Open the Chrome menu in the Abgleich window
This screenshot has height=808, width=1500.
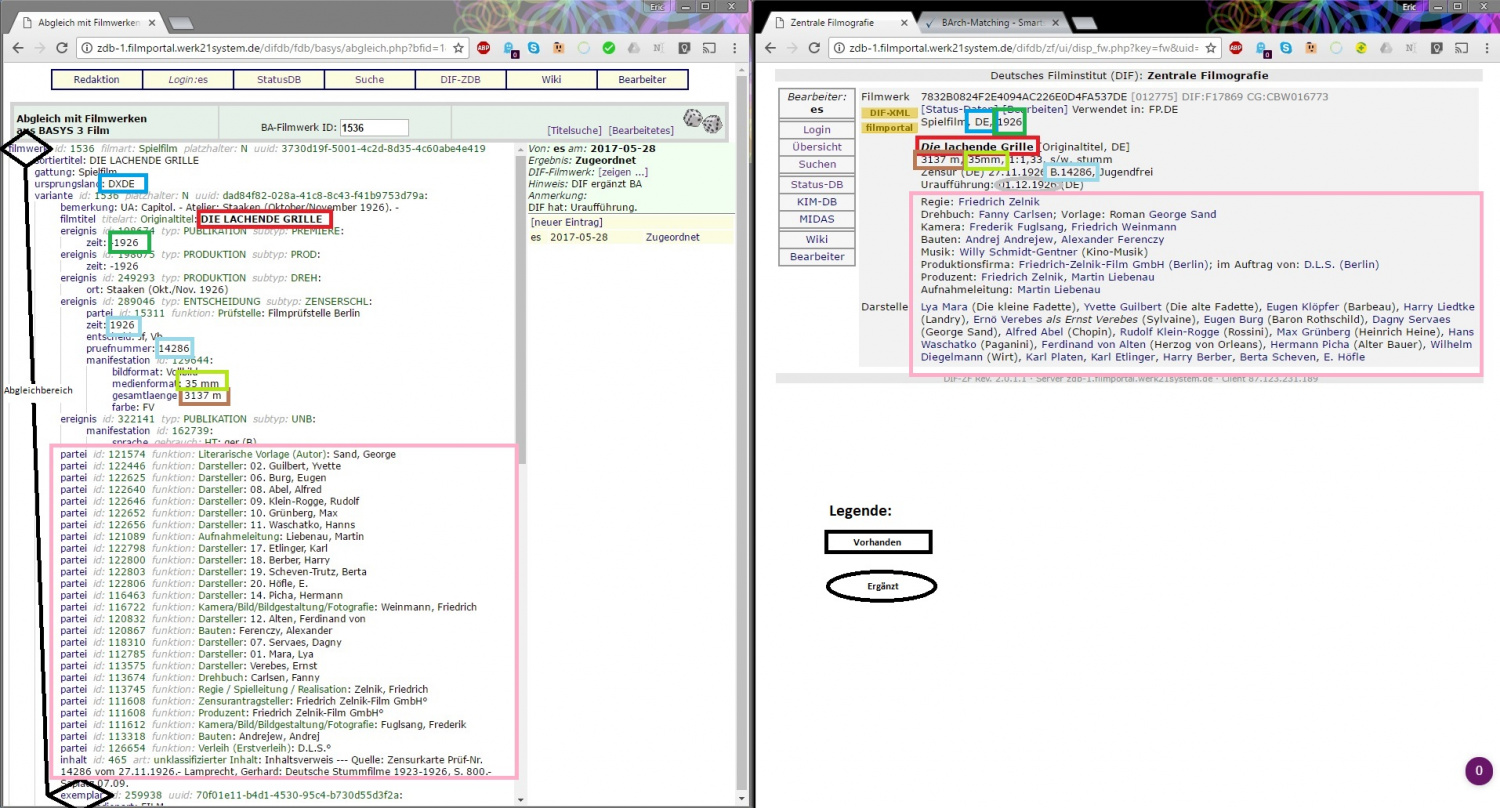(x=733, y=47)
